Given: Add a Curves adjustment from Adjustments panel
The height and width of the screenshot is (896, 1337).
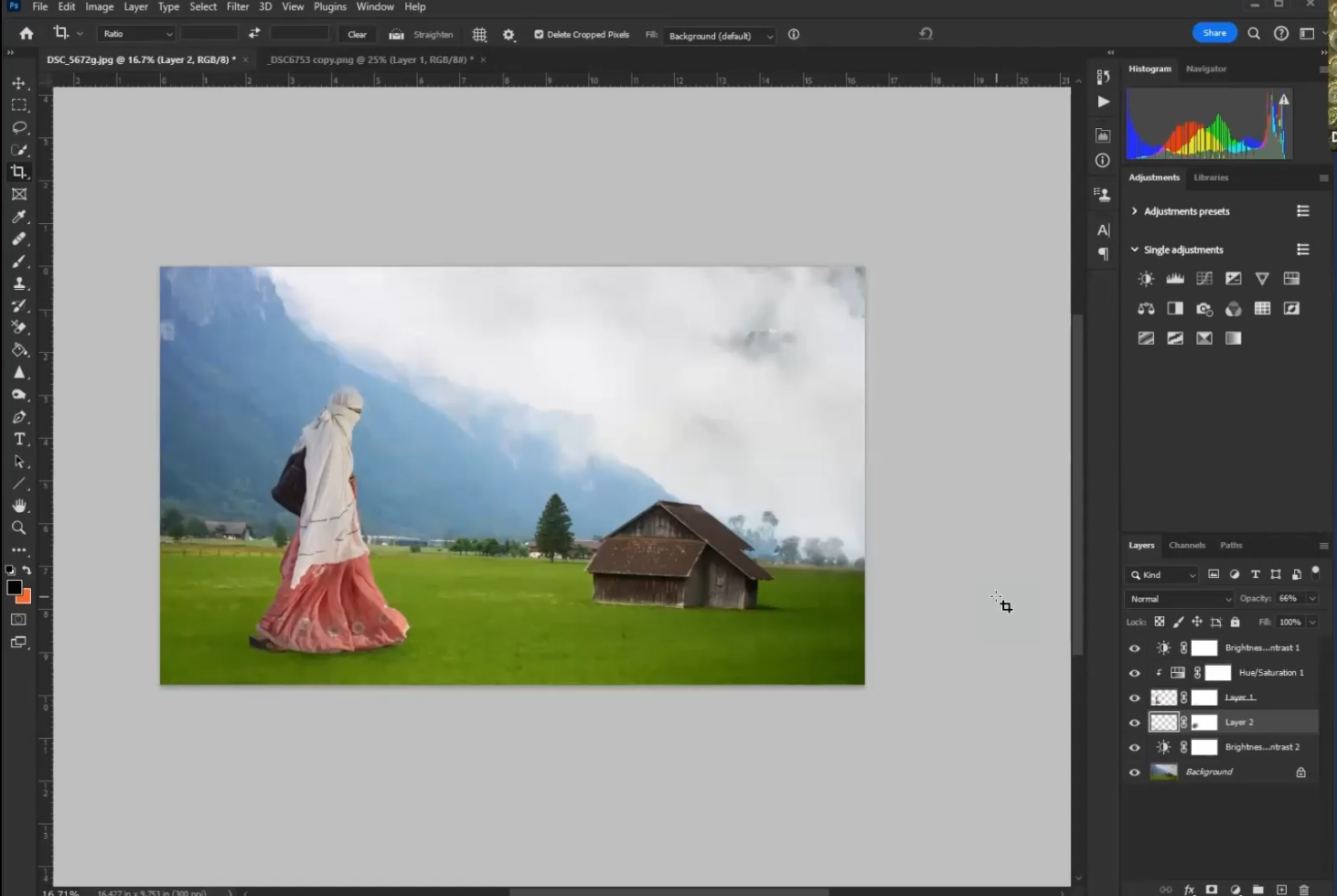Looking at the screenshot, I should [1204, 279].
